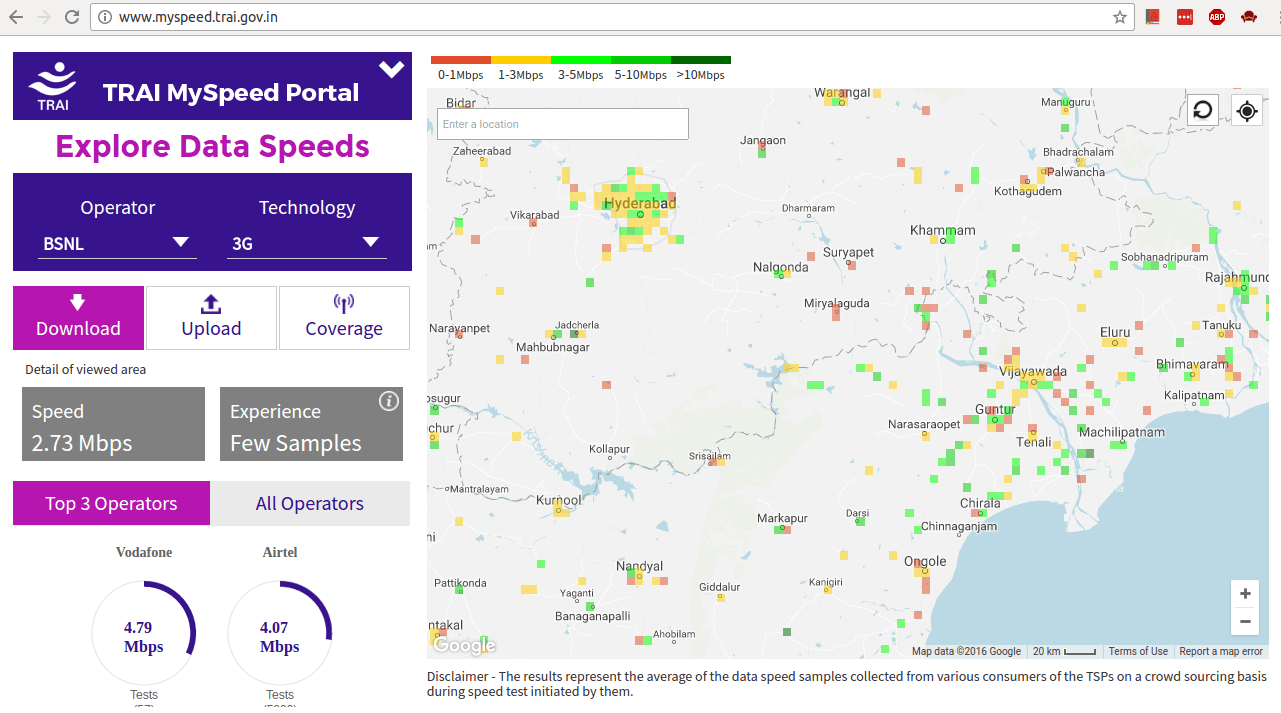Screen dimensions: 1281x713
Task: View site information icon in address bar
Action: (106, 17)
